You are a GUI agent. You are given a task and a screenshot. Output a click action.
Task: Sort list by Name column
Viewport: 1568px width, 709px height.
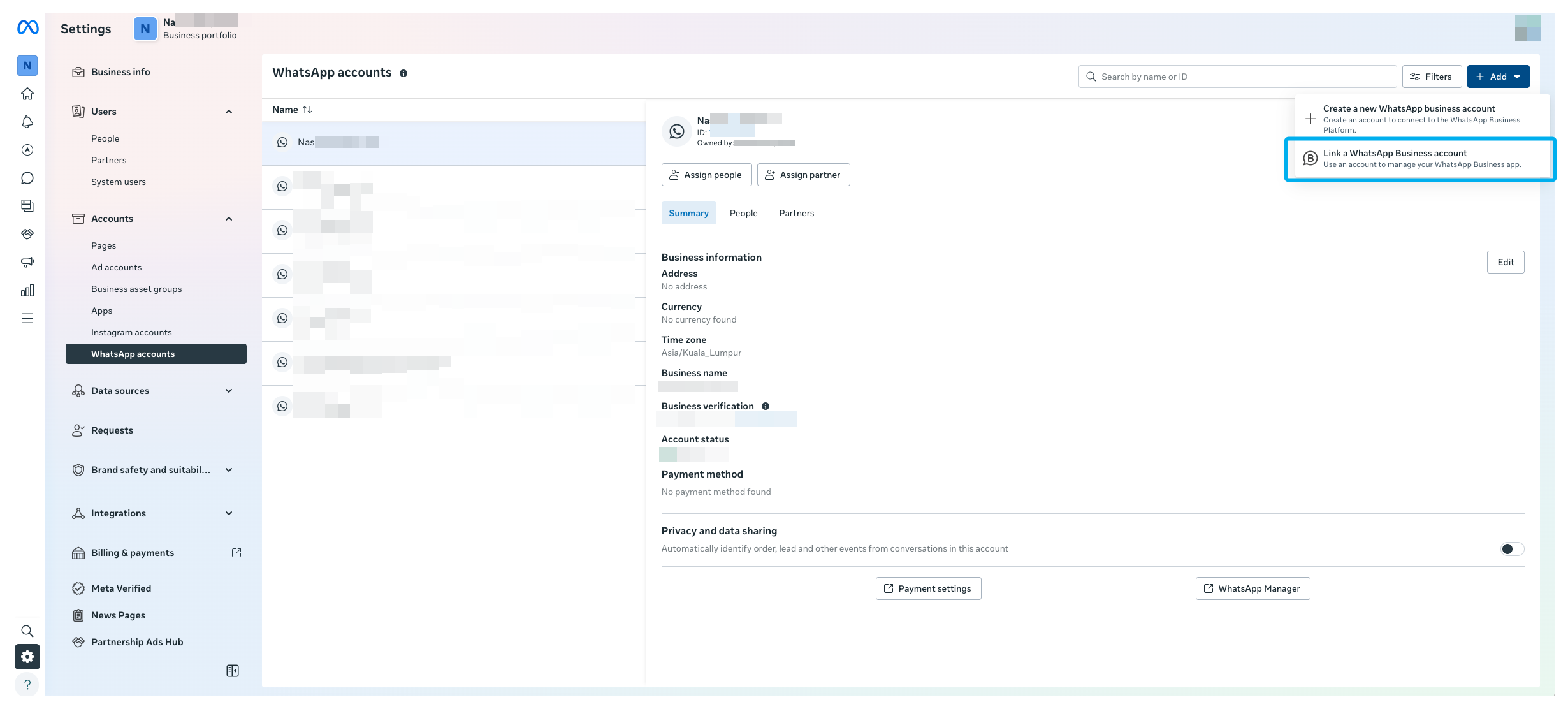[292, 110]
